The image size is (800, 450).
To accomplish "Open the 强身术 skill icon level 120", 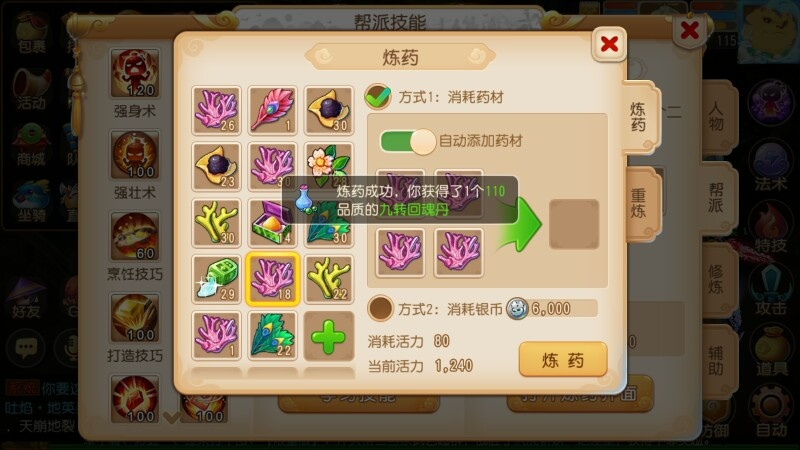I will click(135, 73).
